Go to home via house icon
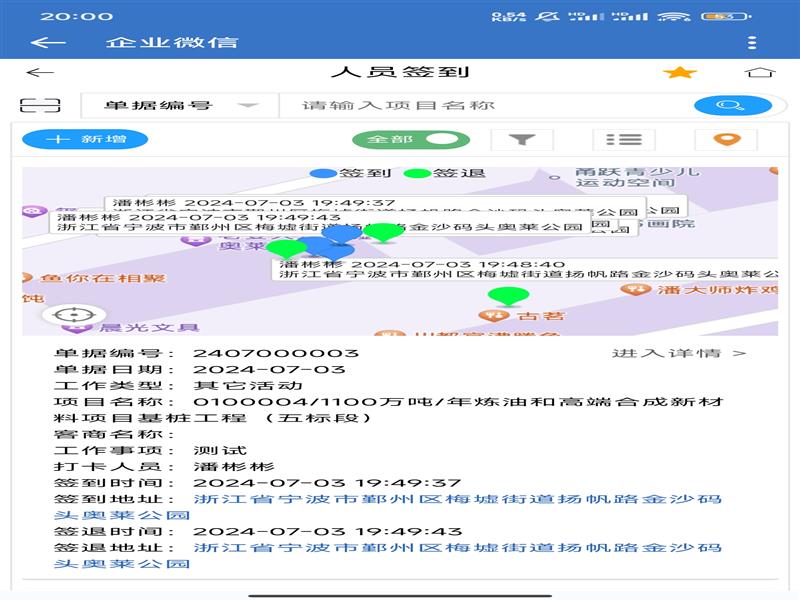 click(x=760, y=73)
